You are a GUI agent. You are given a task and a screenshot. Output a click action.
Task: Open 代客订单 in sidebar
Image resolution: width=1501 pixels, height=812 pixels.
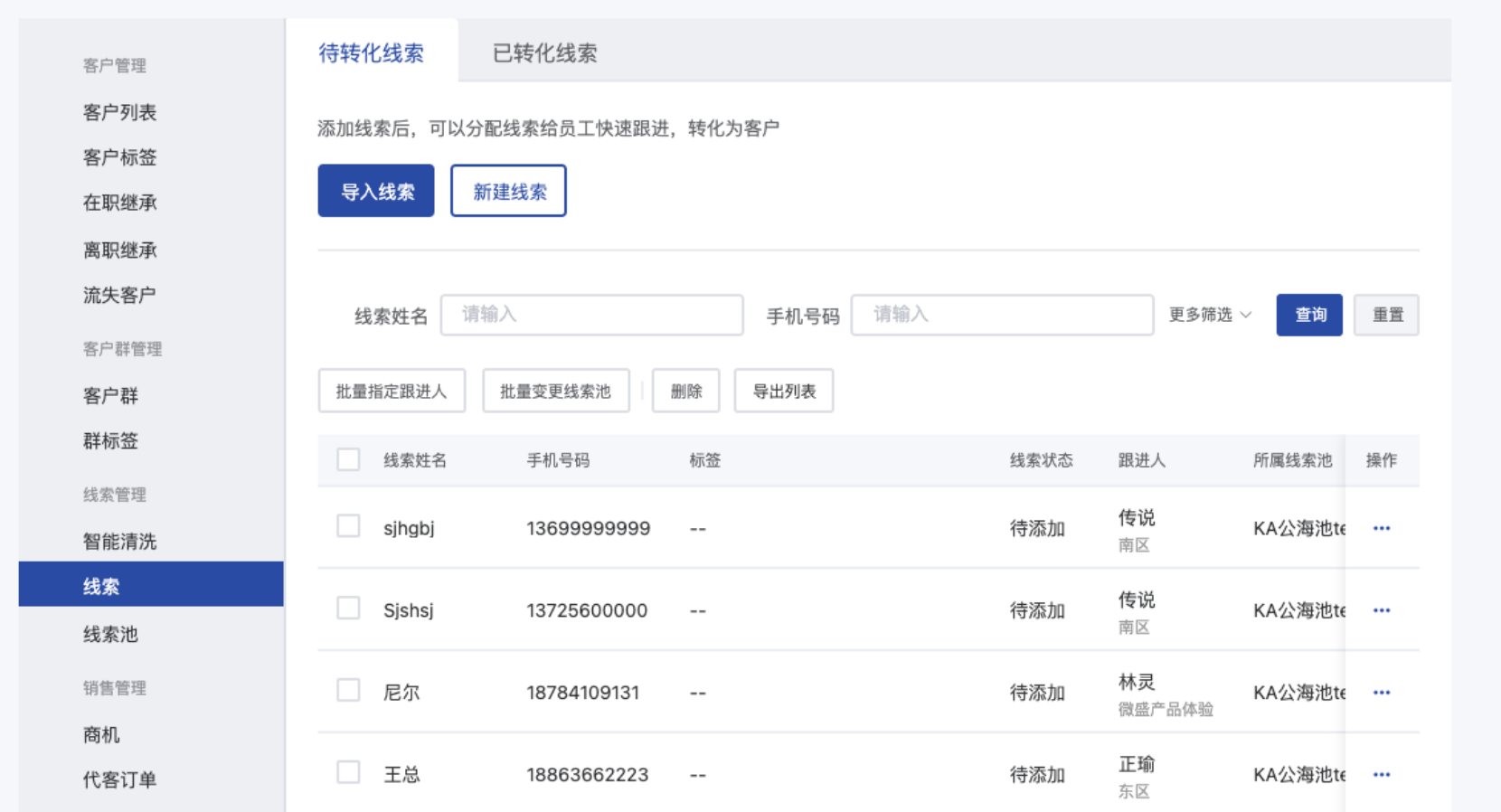click(x=119, y=779)
